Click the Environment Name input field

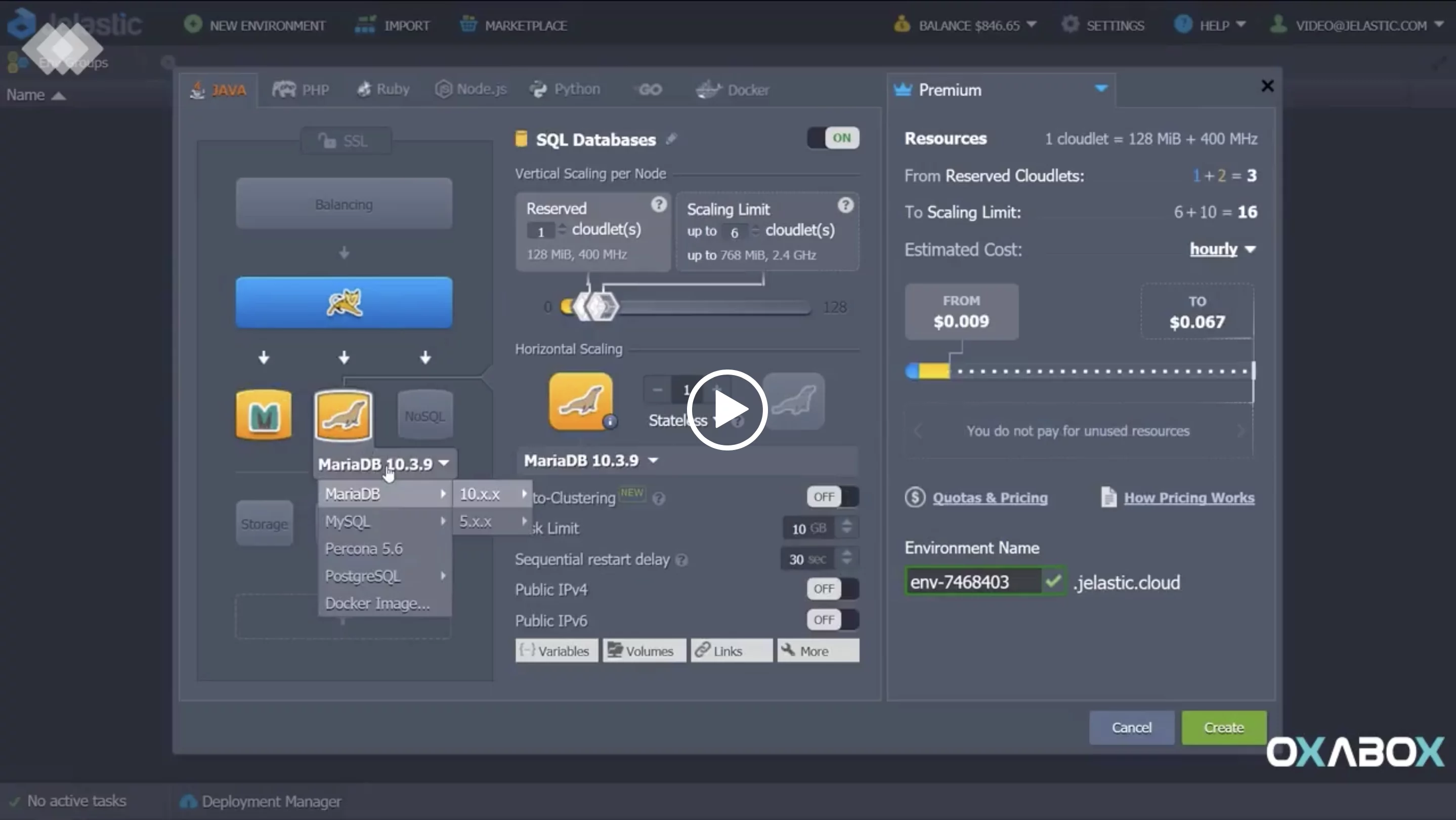(973, 582)
